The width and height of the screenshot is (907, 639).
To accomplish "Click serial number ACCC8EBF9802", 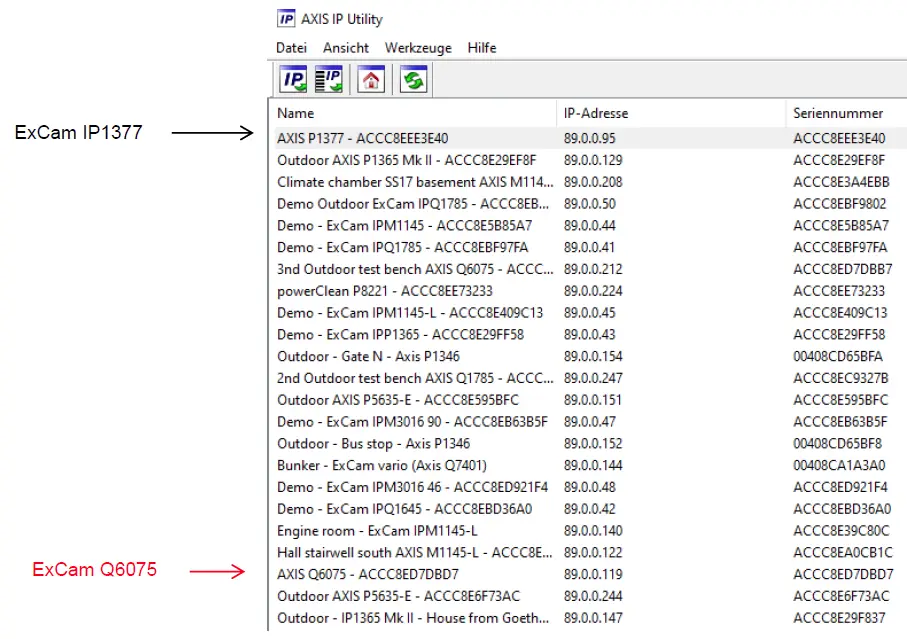I will click(x=839, y=204).
